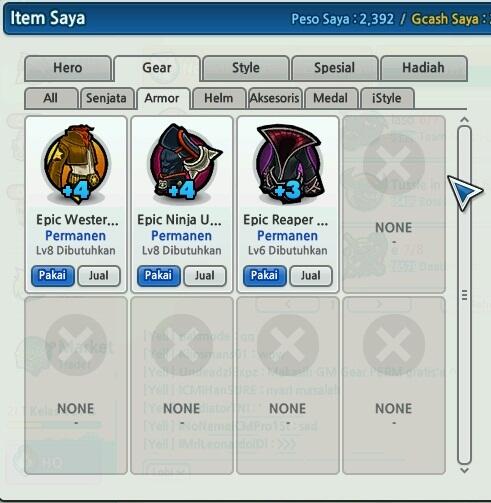Filter gear by Helm
This screenshot has width=491, height=503.
tap(219, 98)
